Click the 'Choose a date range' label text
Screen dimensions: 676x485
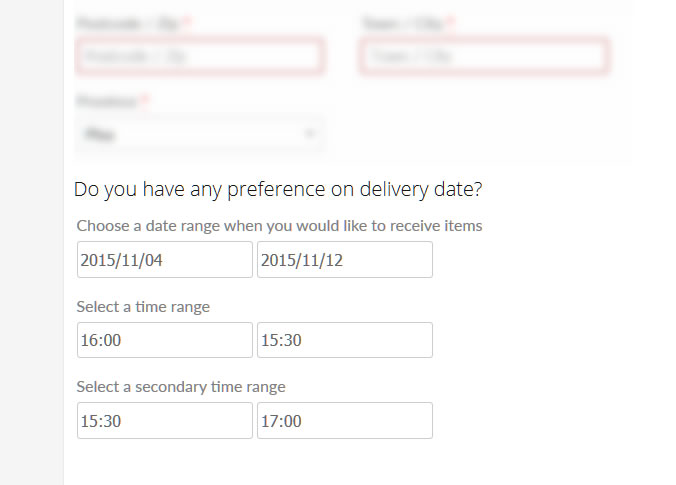click(279, 226)
